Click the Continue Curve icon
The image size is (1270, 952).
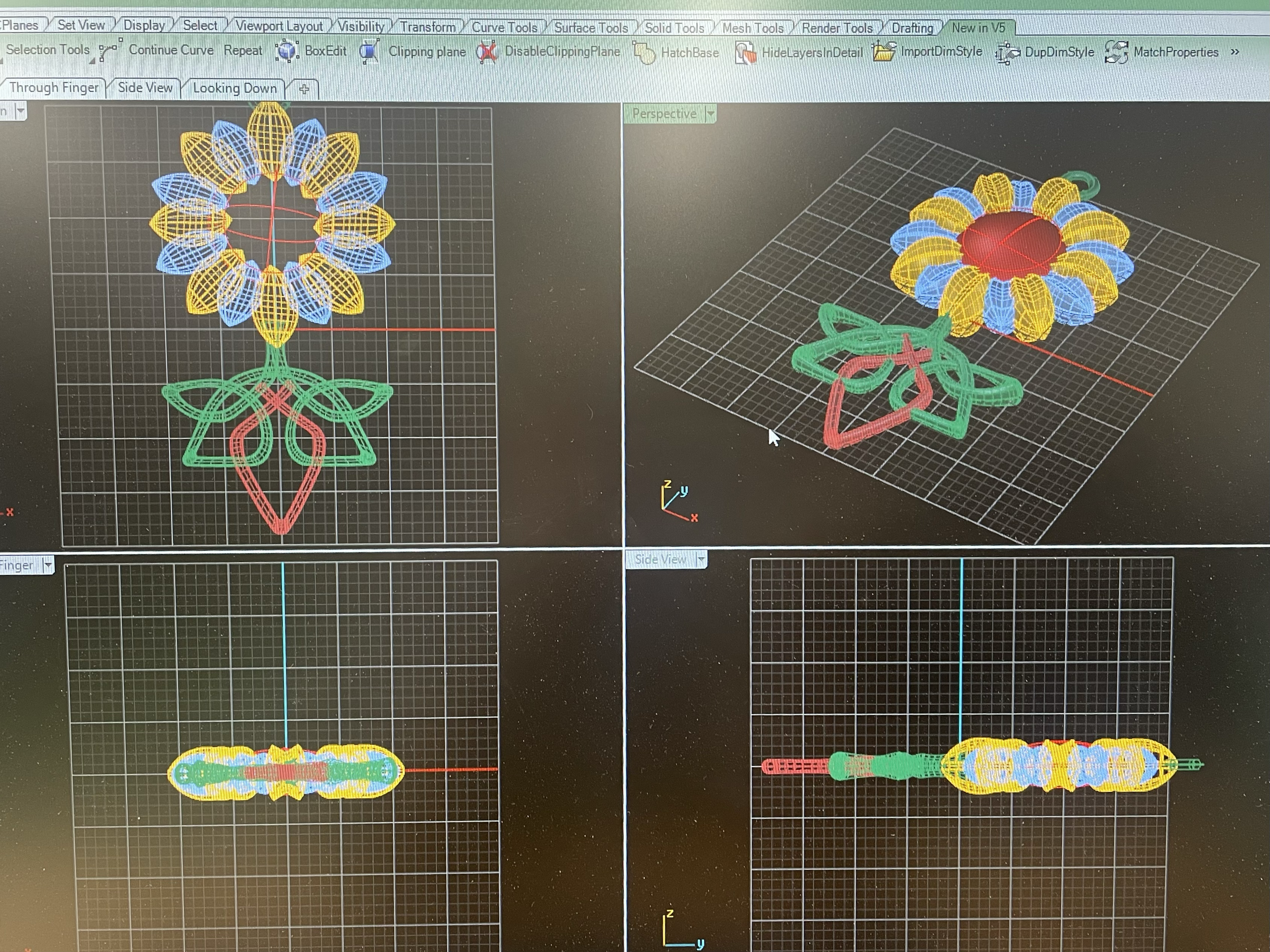pos(110,50)
